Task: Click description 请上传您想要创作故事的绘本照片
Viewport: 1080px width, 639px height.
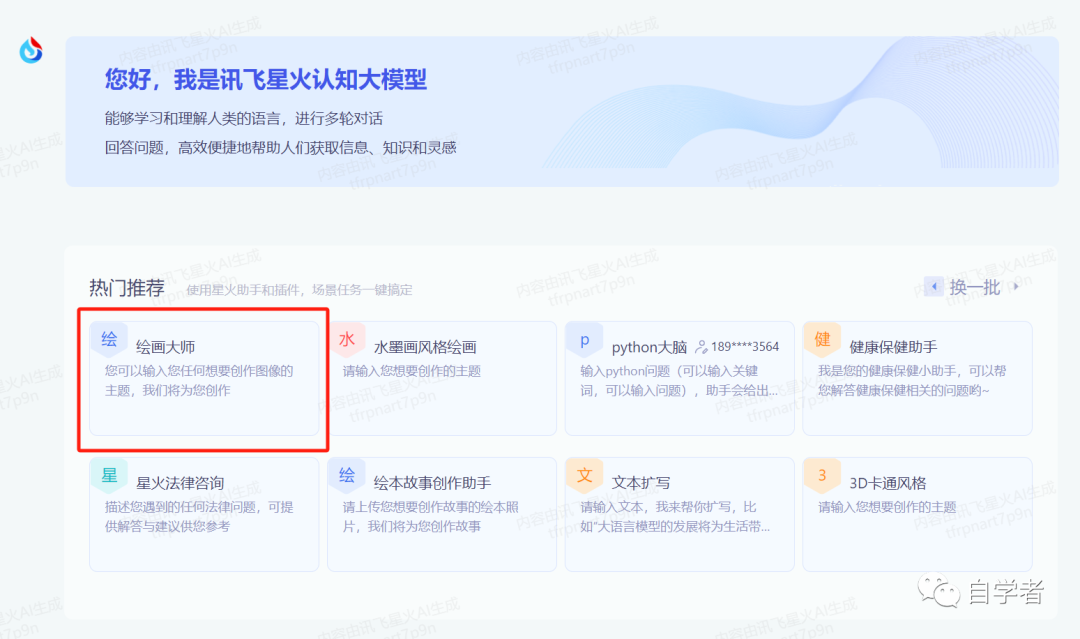Action: pos(430,516)
